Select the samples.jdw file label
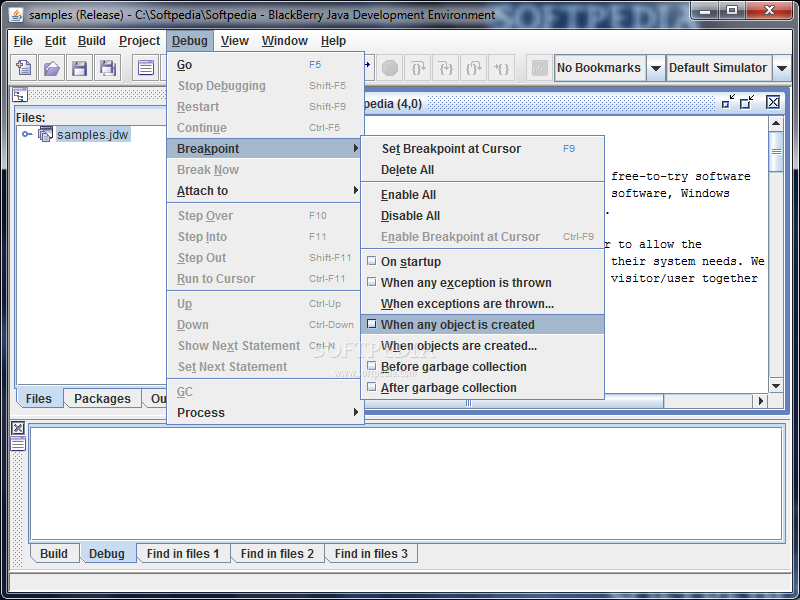This screenshot has width=800, height=600. point(92,135)
